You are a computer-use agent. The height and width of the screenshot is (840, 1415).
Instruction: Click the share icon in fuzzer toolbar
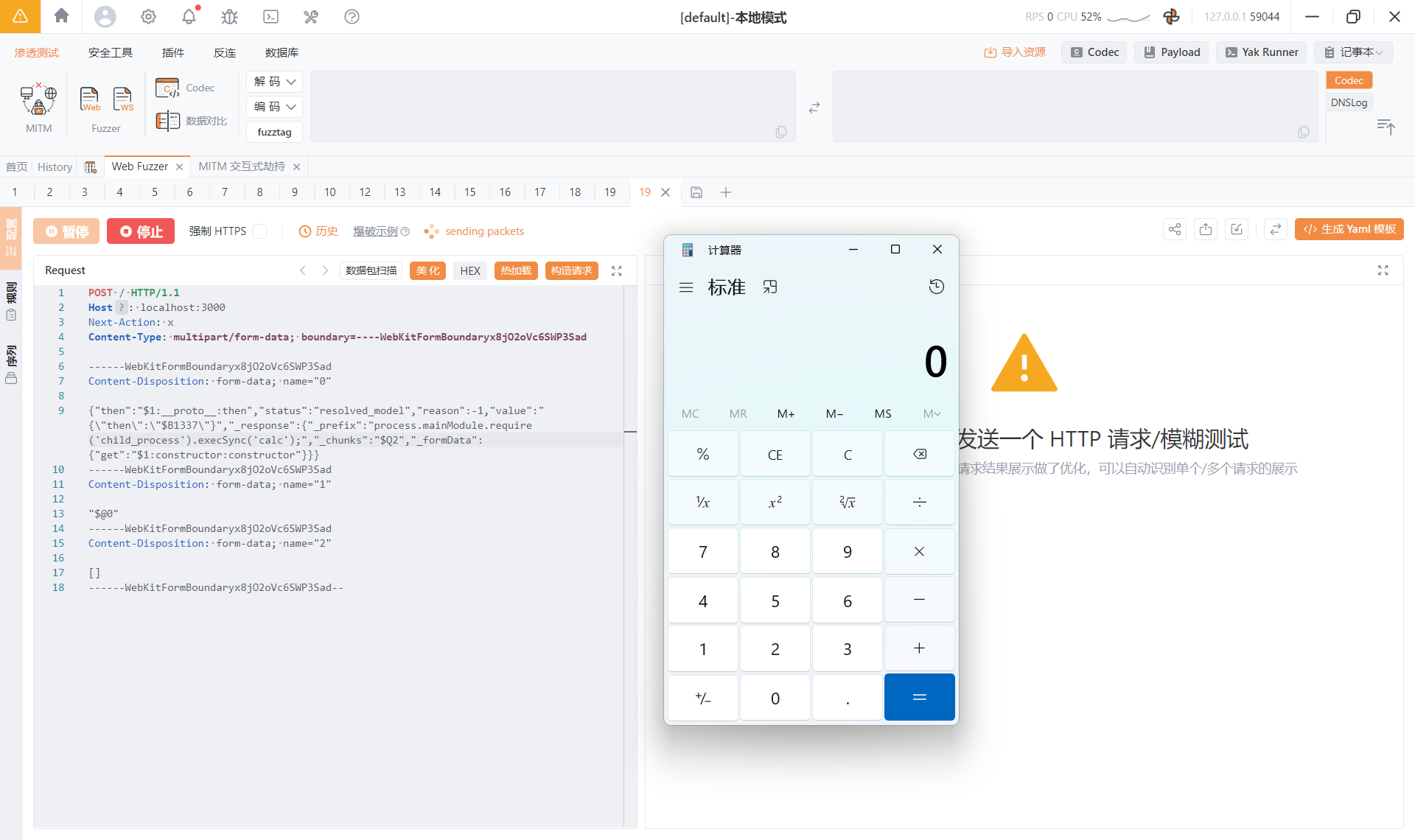pos(1175,230)
